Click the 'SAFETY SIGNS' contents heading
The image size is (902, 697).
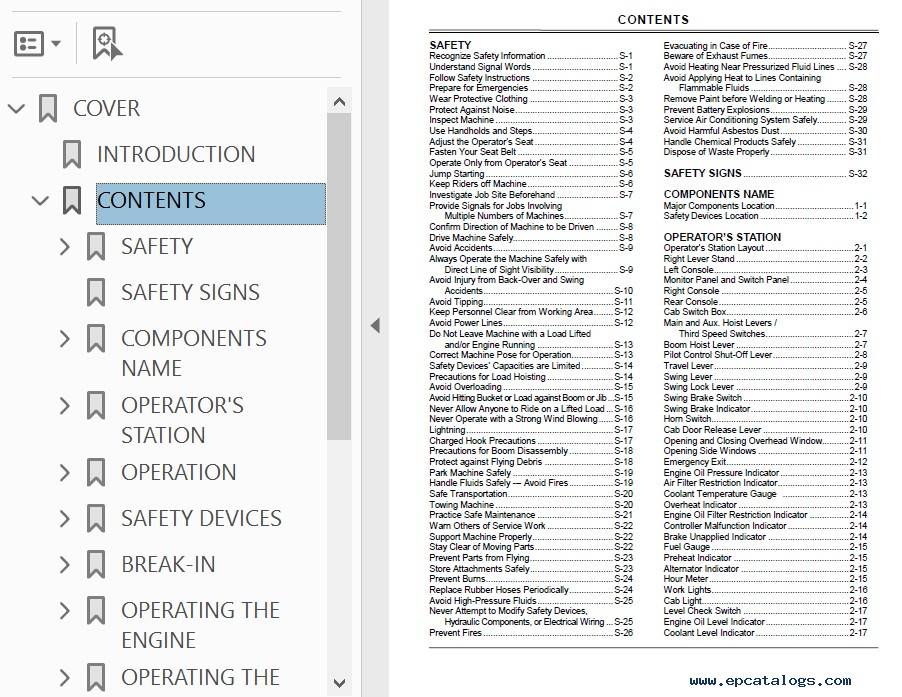(765, 173)
